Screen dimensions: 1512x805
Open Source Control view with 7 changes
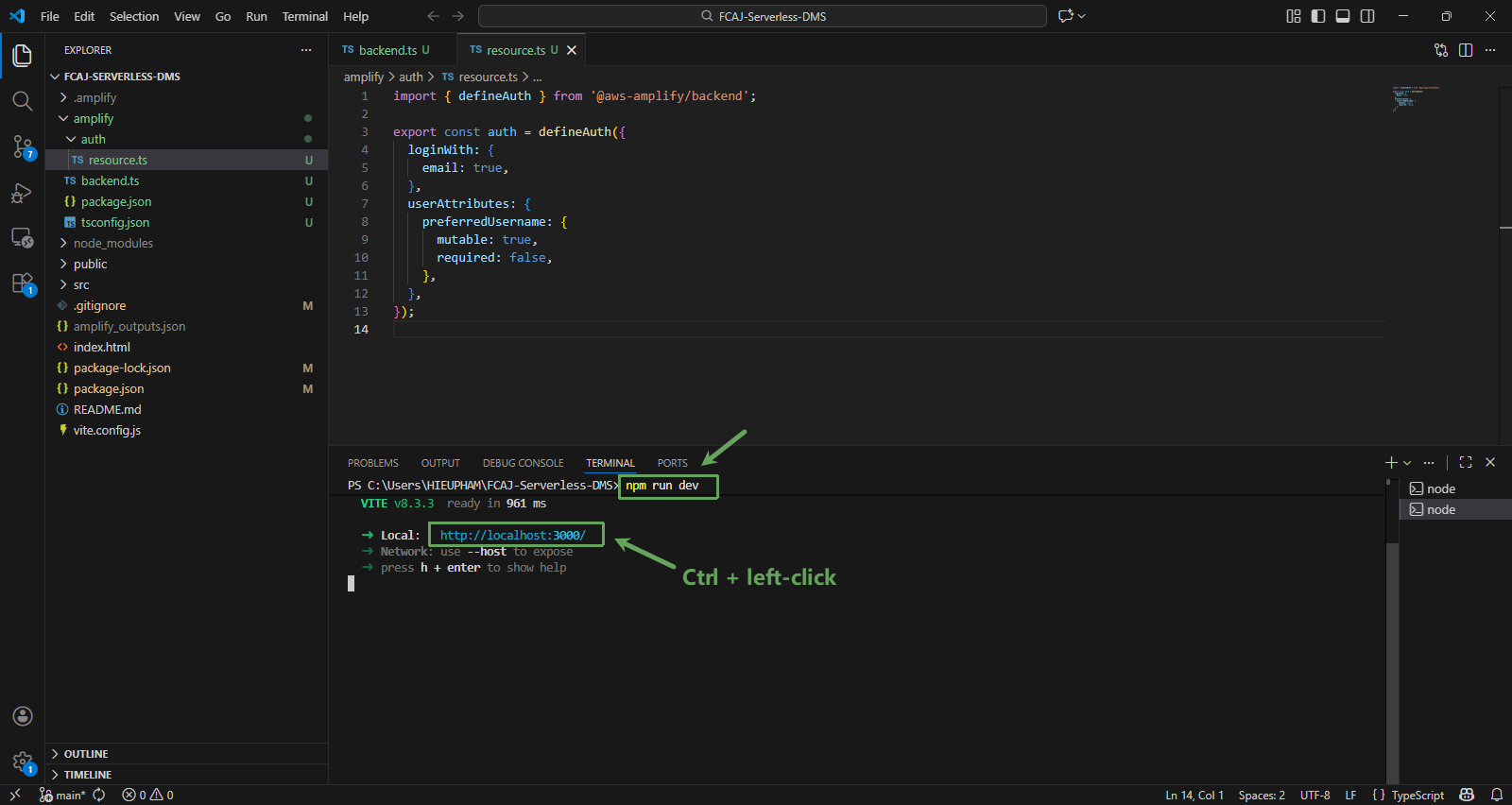tap(23, 146)
